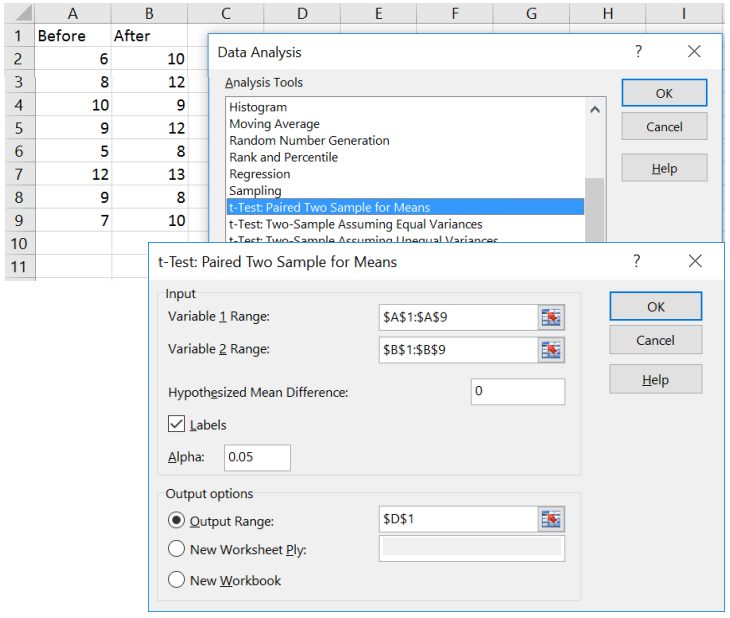Image resolution: width=730 pixels, height=618 pixels.
Task: Select column A header
Action: (73, 14)
